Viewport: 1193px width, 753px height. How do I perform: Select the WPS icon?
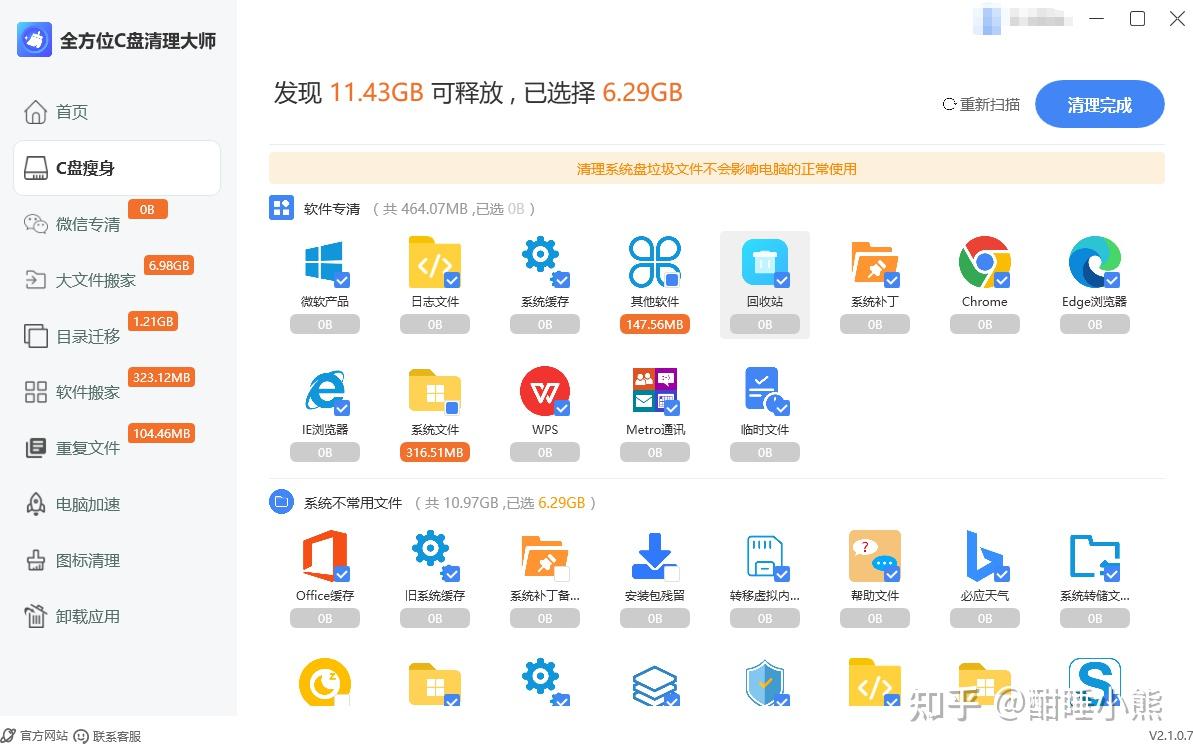click(x=545, y=391)
